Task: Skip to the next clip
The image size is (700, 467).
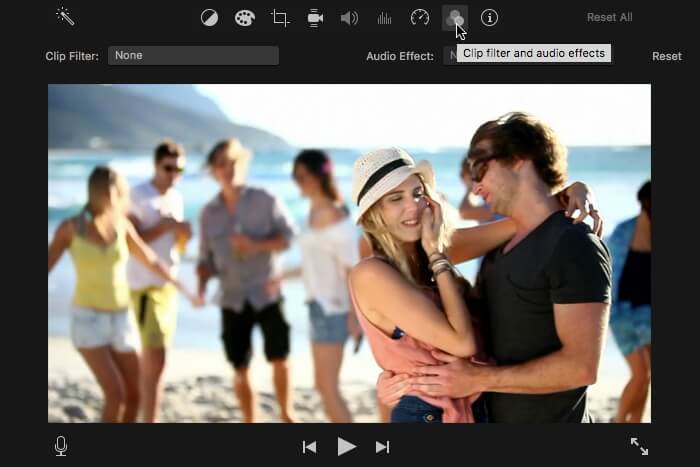Action: pos(383,447)
